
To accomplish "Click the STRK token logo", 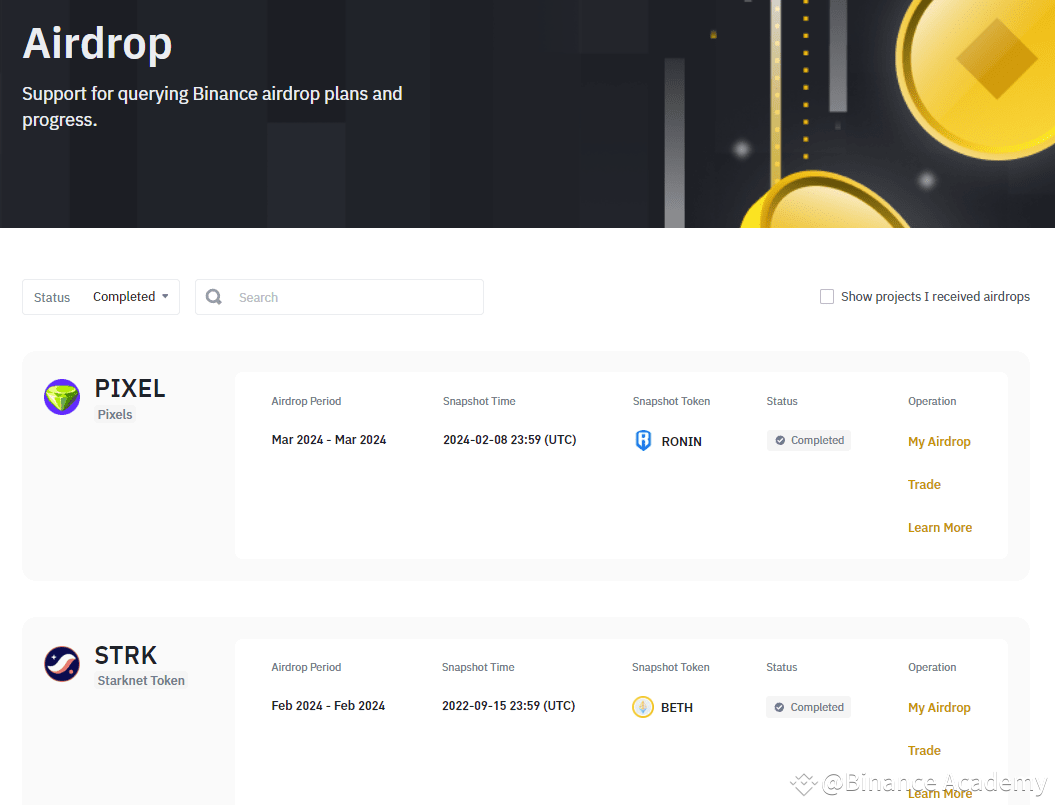I will point(62,663).
